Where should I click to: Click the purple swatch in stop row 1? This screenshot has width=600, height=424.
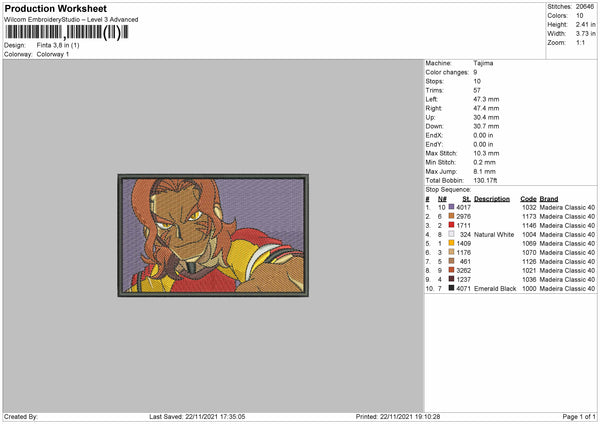click(451, 207)
